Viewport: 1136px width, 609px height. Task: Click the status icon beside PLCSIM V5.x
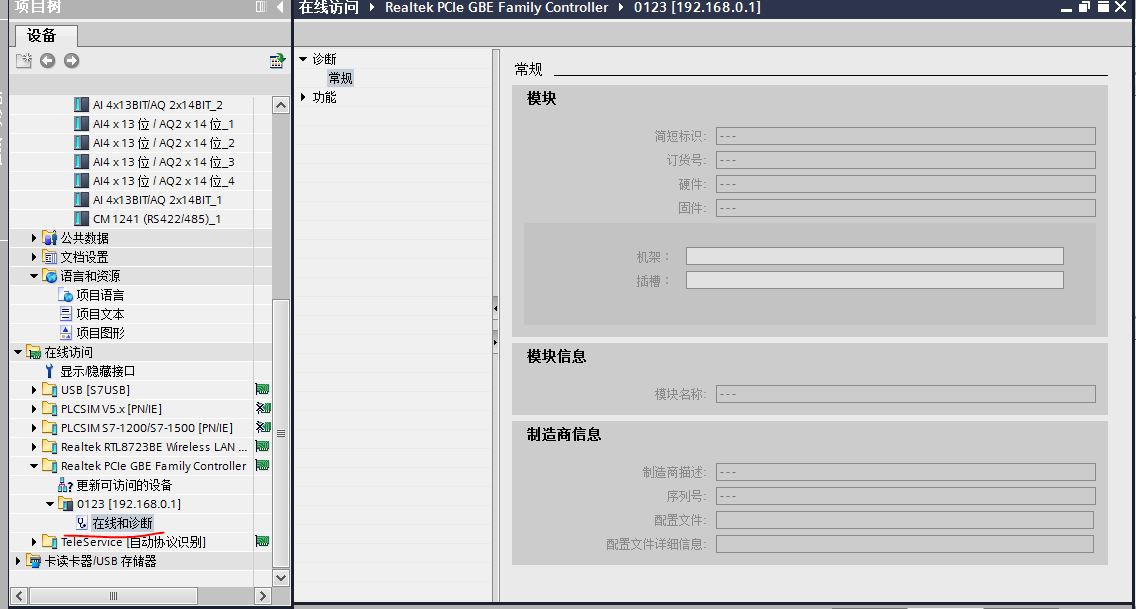[x=263, y=408]
